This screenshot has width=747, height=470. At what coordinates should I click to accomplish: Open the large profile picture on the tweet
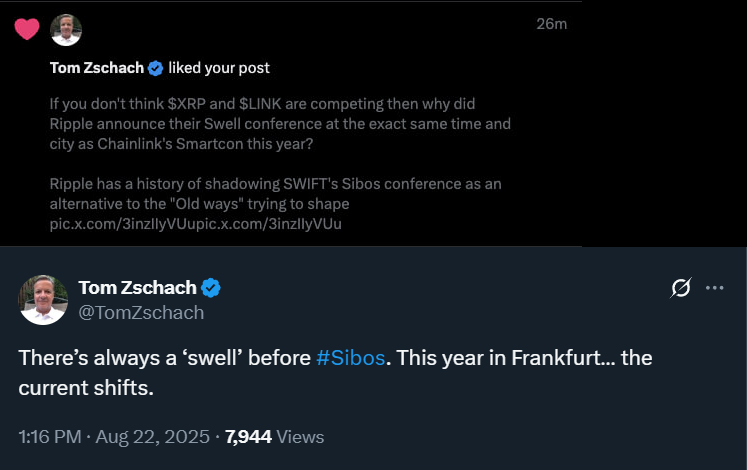coord(44,299)
